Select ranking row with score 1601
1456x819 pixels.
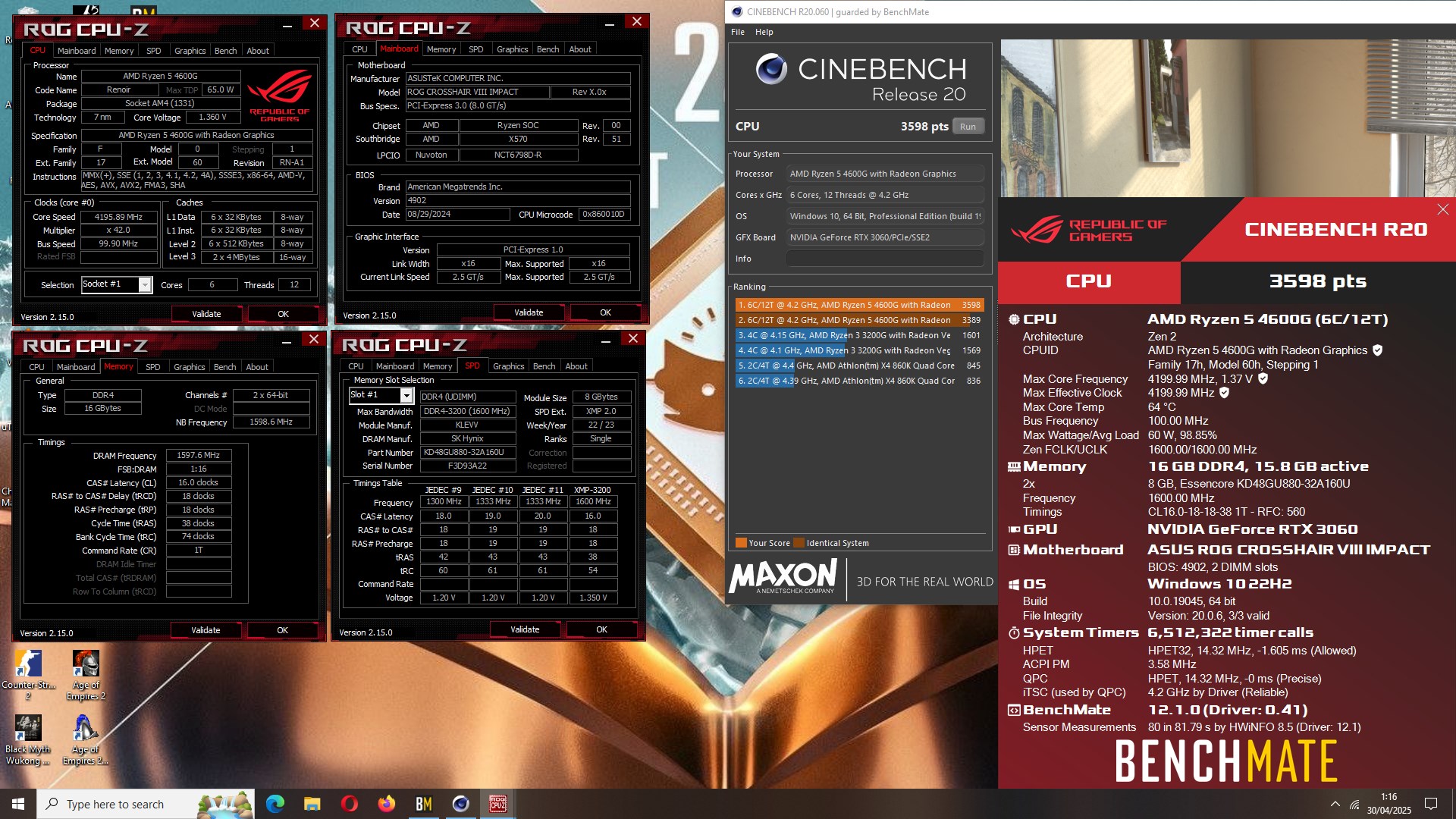click(859, 335)
